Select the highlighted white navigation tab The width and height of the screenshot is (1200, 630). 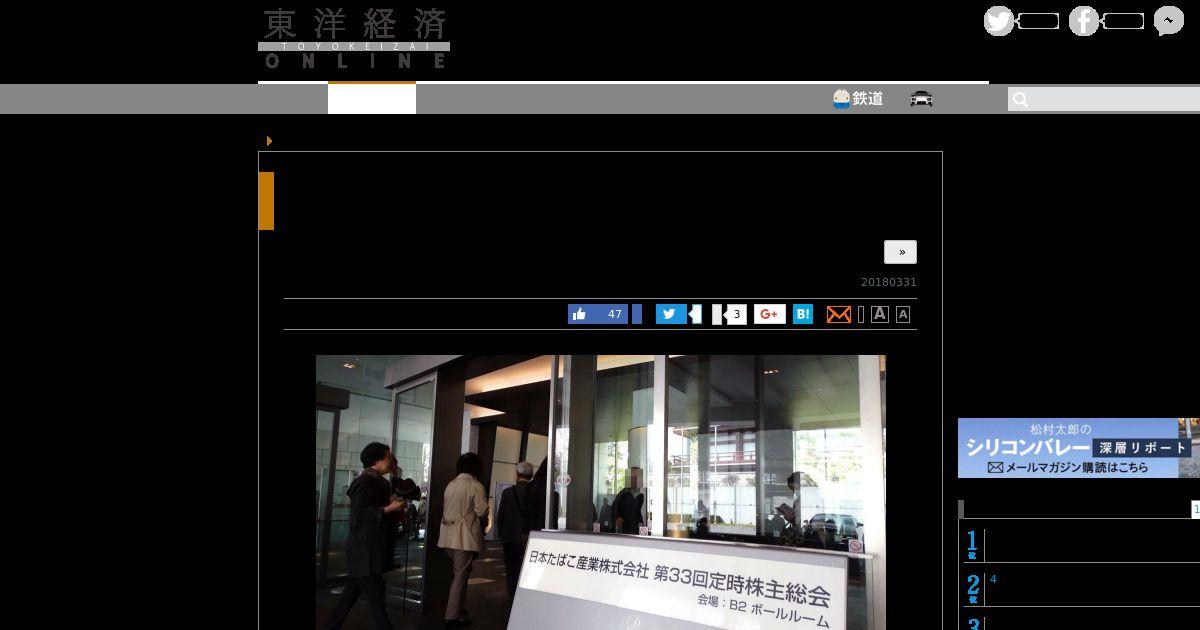(x=372, y=99)
